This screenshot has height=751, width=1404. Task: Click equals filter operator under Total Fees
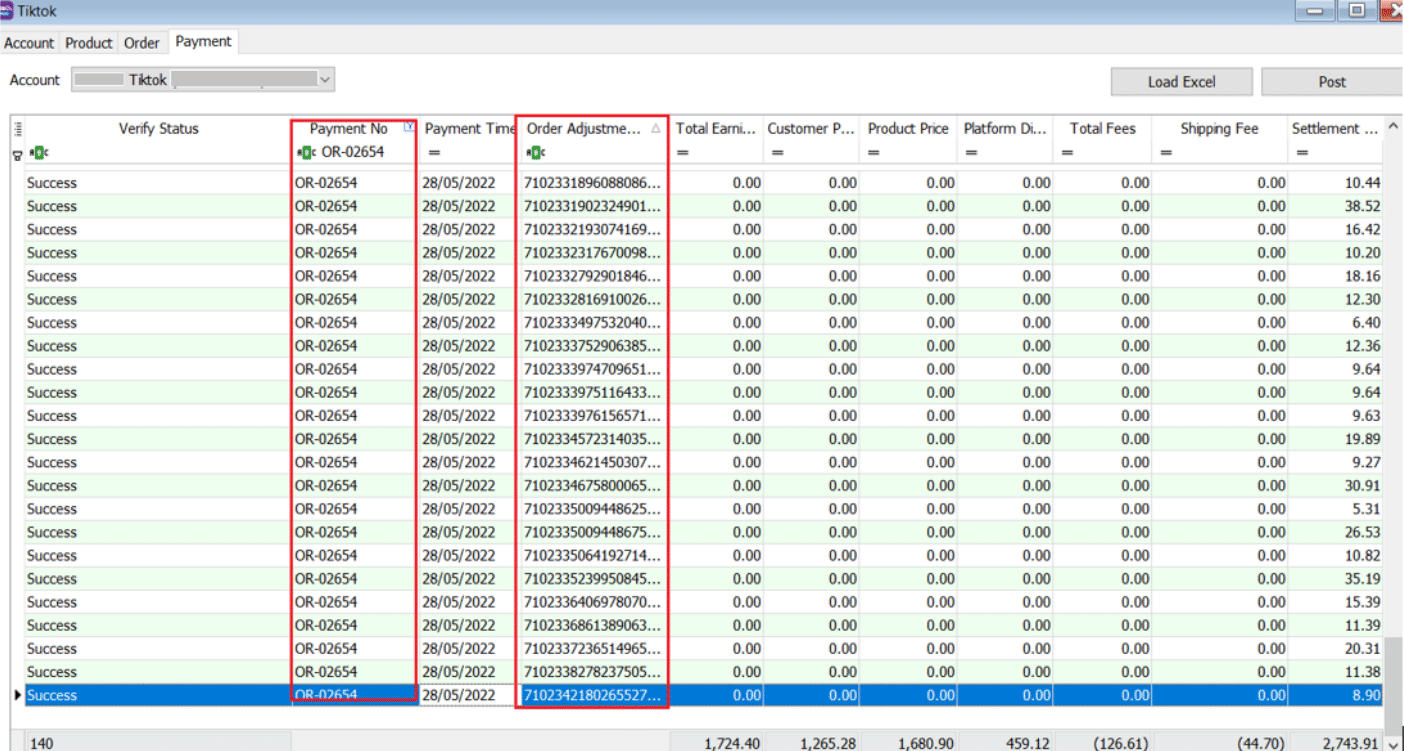coord(1067,153)
